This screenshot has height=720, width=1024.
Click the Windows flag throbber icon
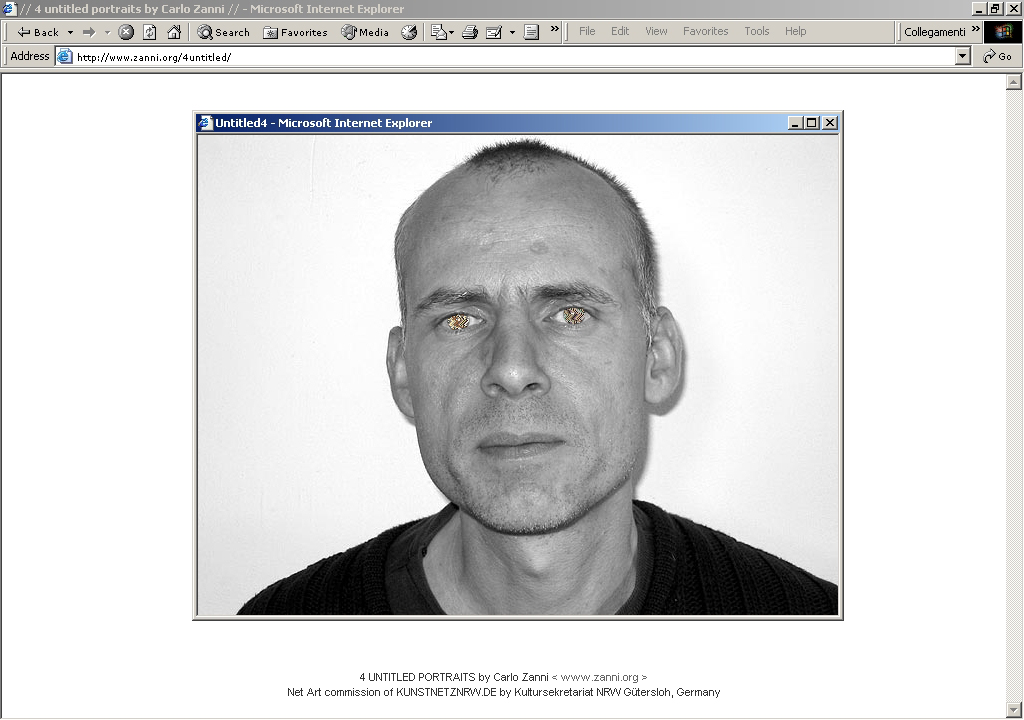click(x=1003, y=32)
